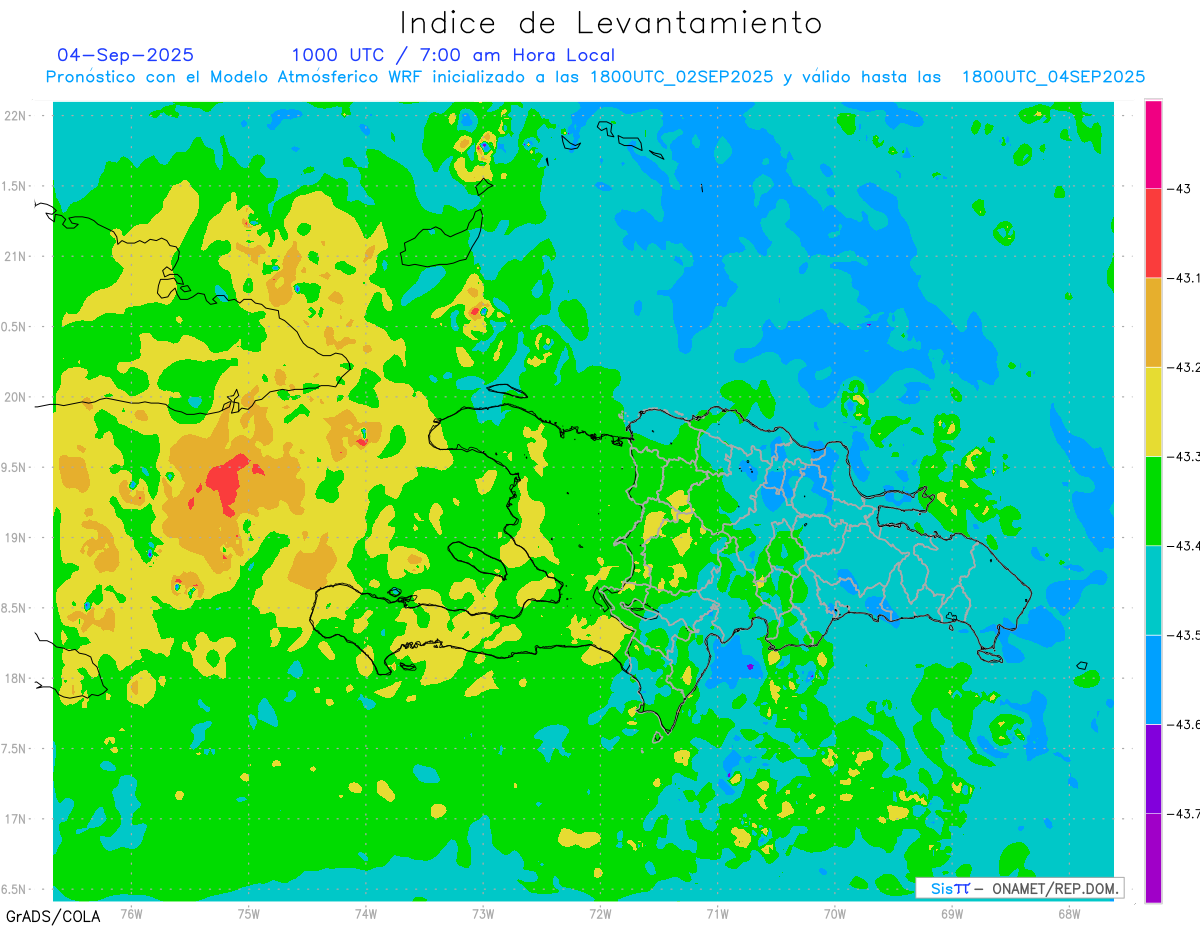Click the 18N latitude axis label
Viewport: 1200px width, 927px height.
pyautogui.click(x=16, y=679)
